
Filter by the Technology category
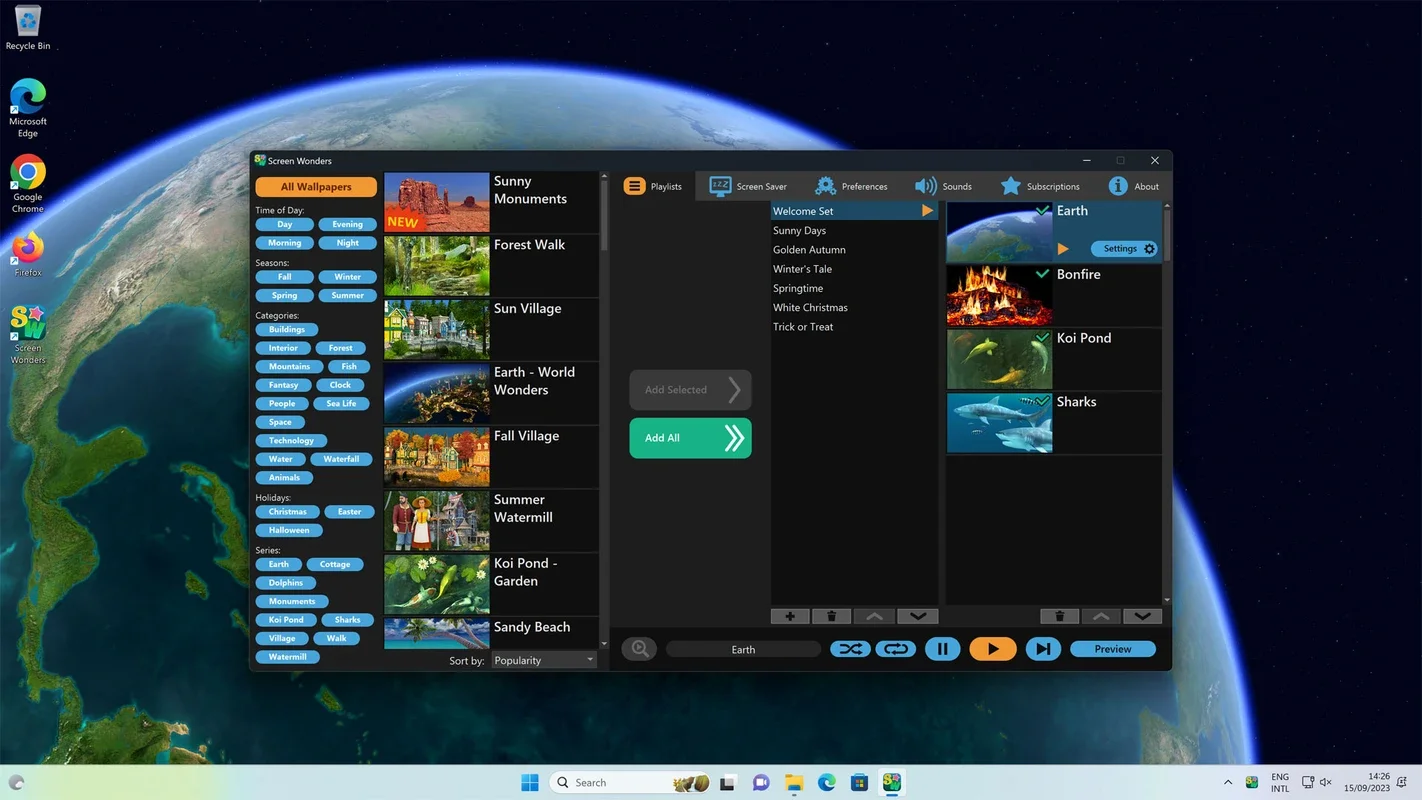point(291,440)
